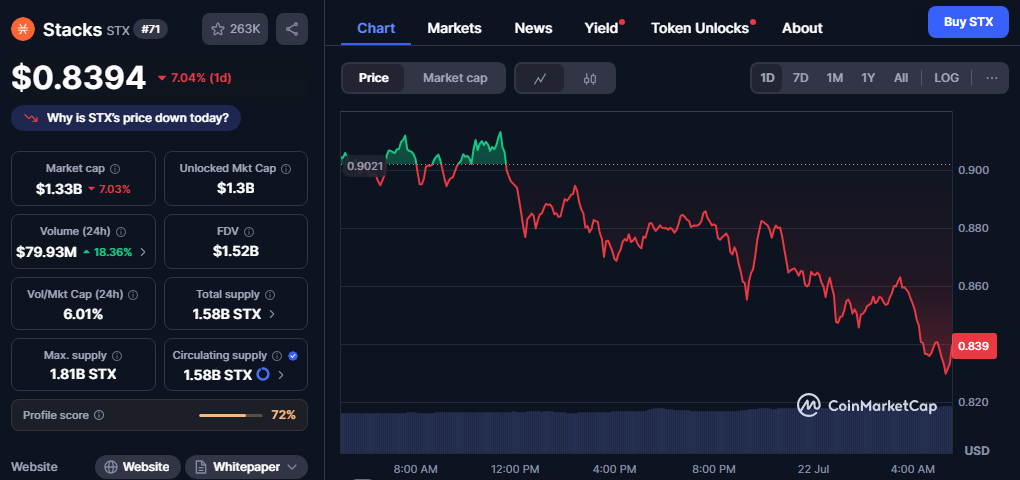Click the Profile score 72% bar

pos(231,415)
